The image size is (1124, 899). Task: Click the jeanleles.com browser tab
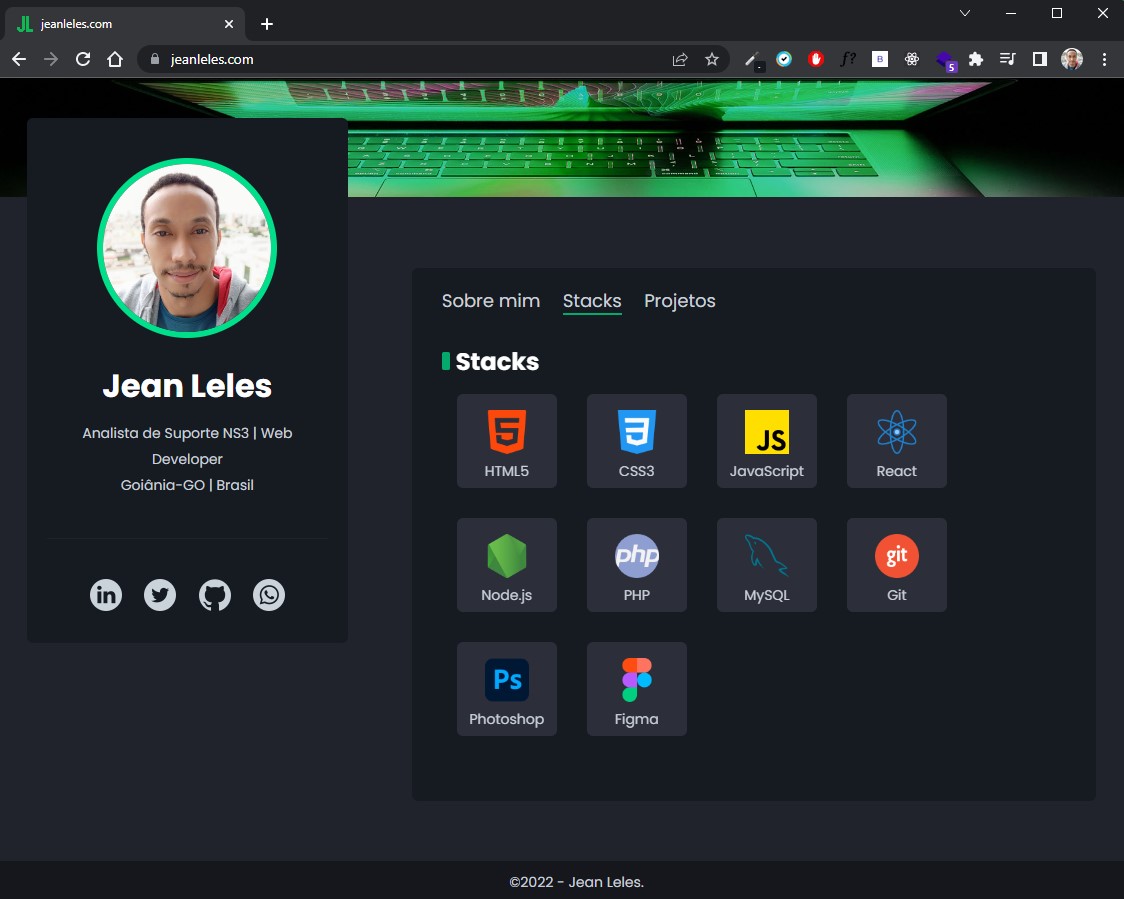click(125, 24)
